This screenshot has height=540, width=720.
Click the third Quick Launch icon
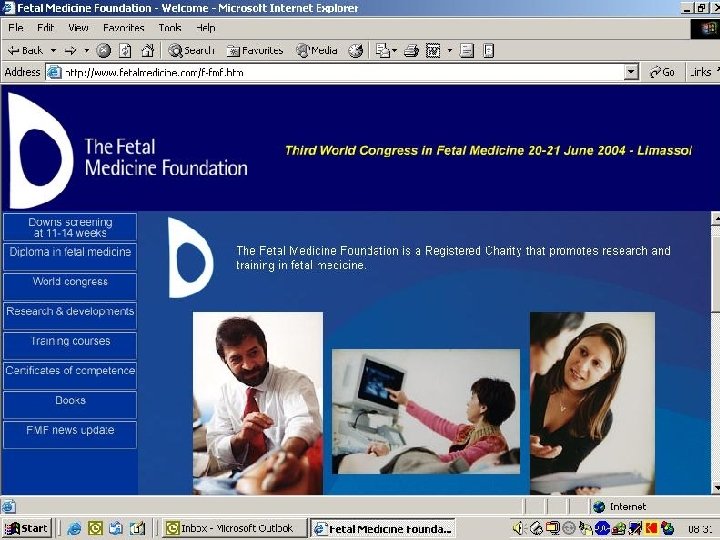pyautogui.click(x=116, y=529)
